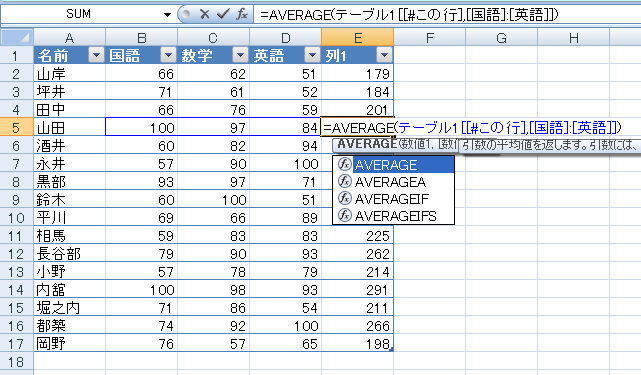Screen dimensions: 641x375
Task: Click 内舘's 数学 score 98
Action: click(x=213, y=289)
